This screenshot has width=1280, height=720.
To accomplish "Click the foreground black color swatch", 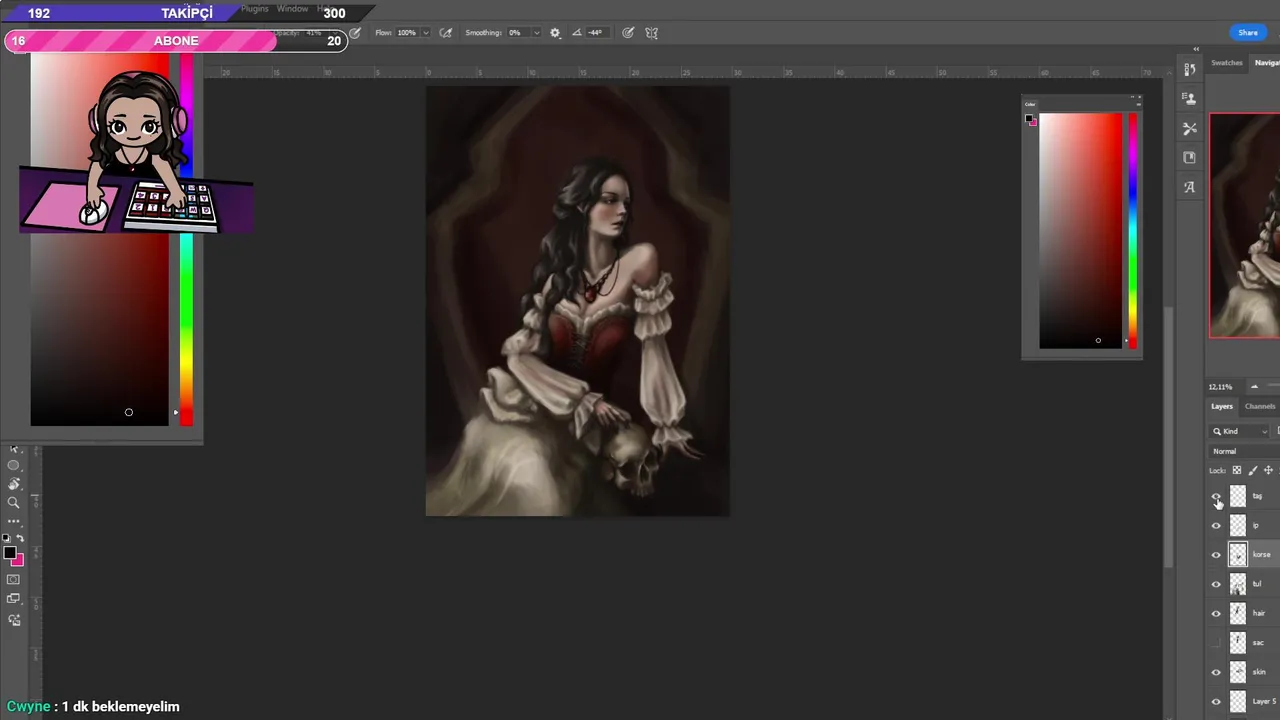I will [x=9, y=553].
